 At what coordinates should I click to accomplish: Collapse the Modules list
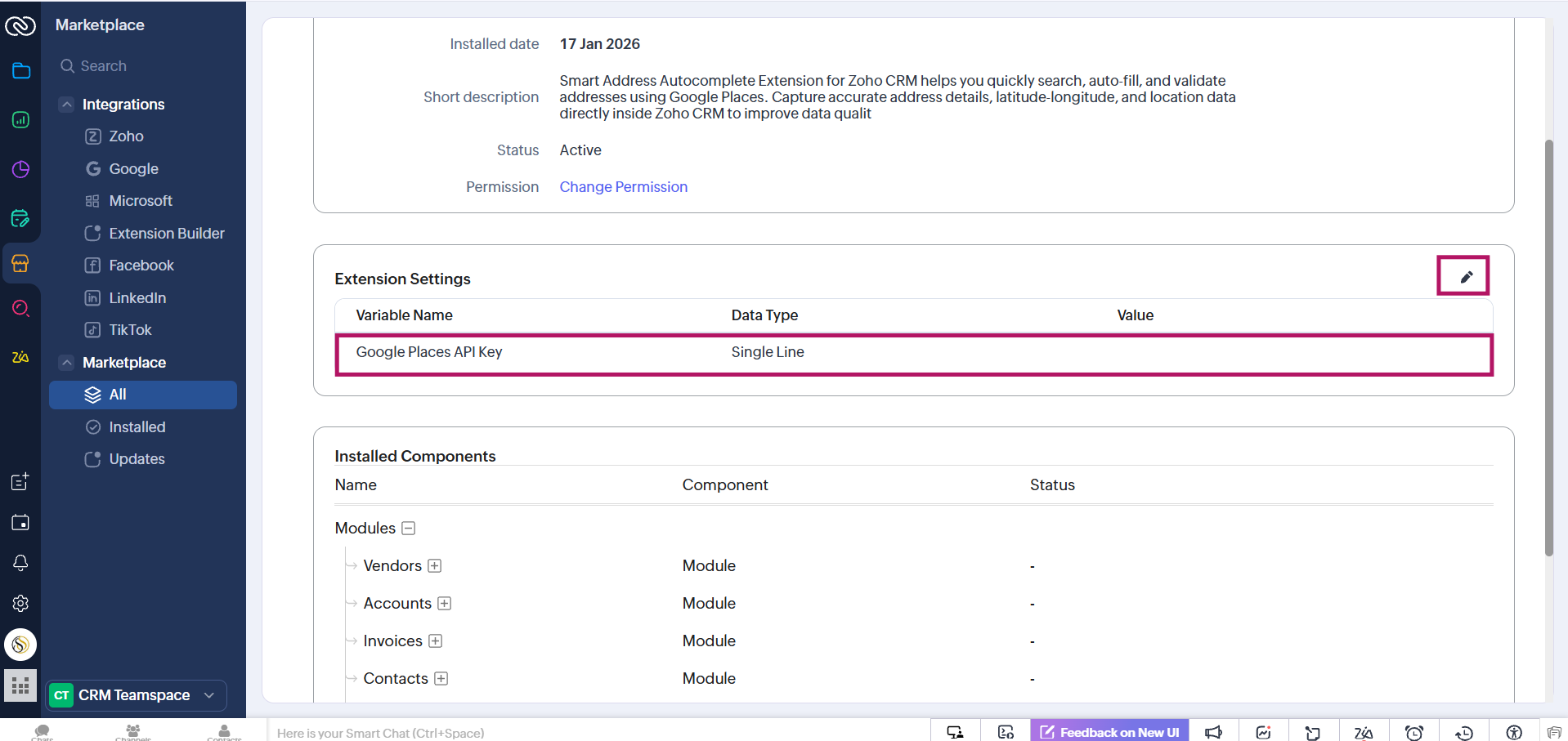click(408, 528)
